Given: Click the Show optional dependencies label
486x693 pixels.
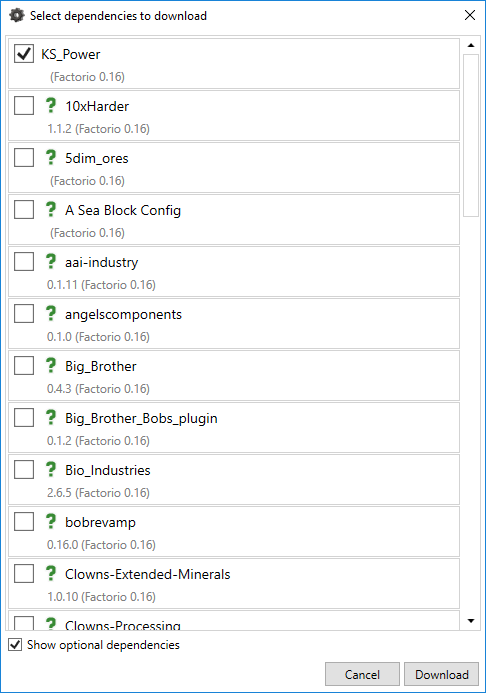Looking at the screenshot, I should point(103,645).
